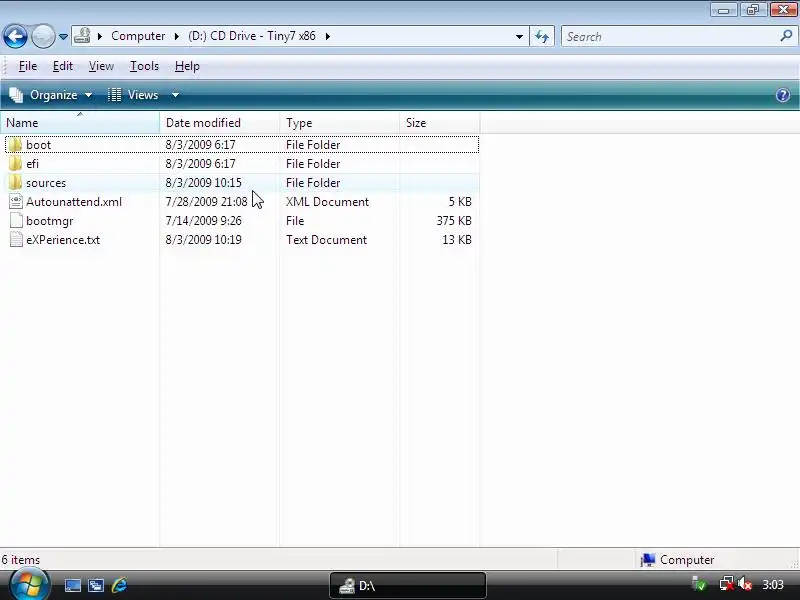Select the sources folder icon
800x600 pixels.
(16, 183)
